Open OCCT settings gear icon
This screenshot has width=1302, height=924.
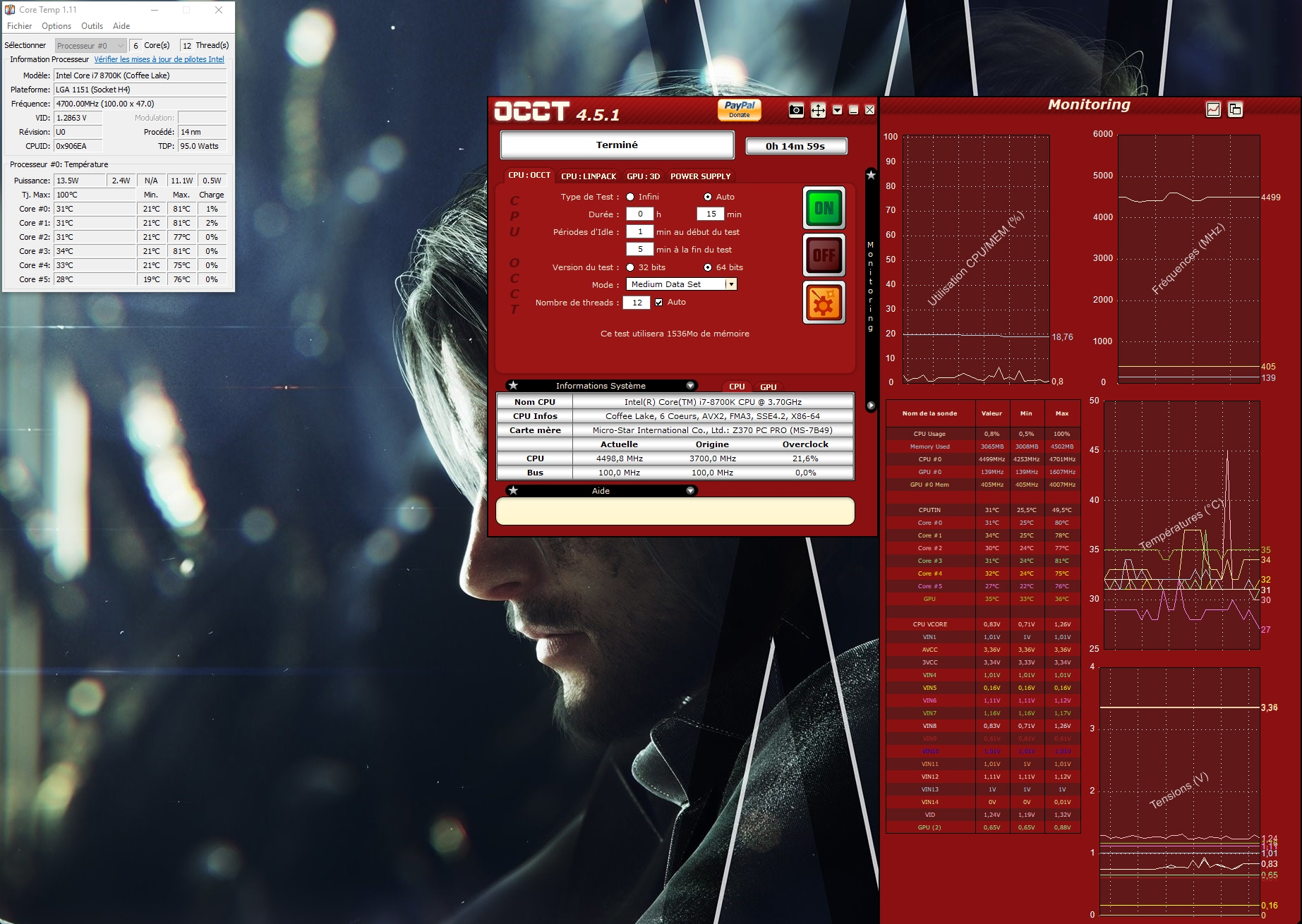[x=824, y=303]
